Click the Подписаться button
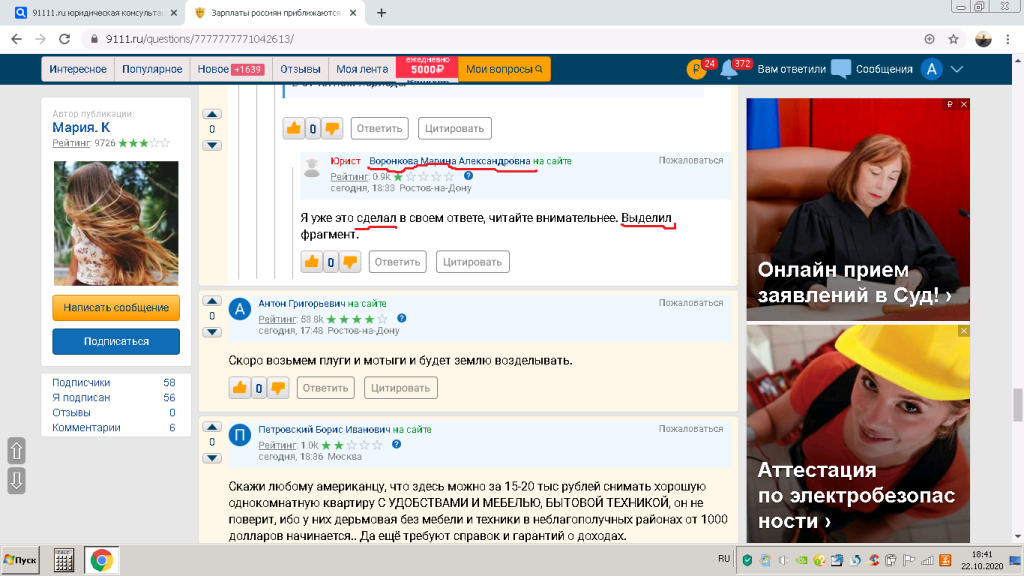The width and height of the screenshot is (1024, 576). click(116, 342)
